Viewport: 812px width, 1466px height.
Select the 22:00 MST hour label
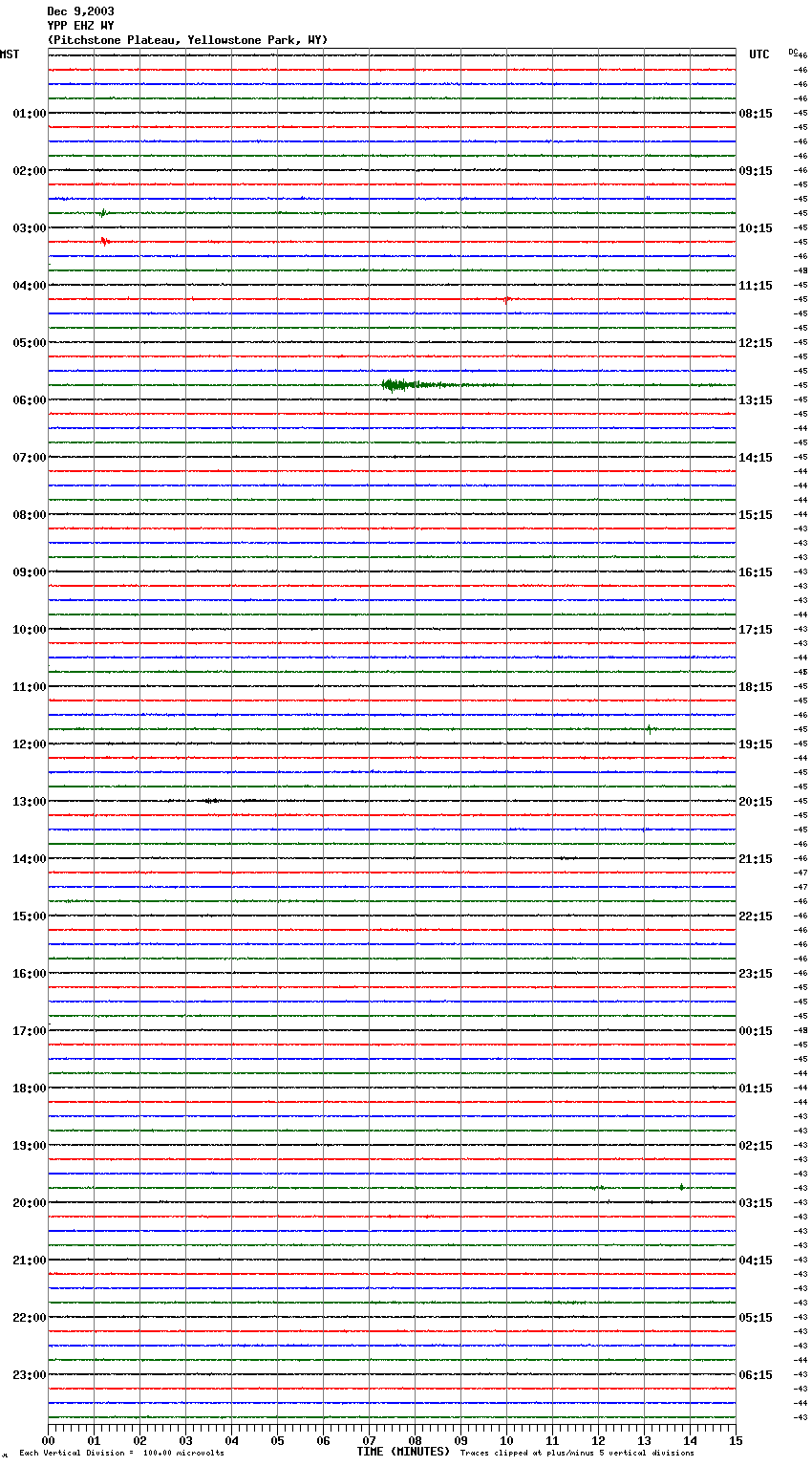coord(30,1318)
